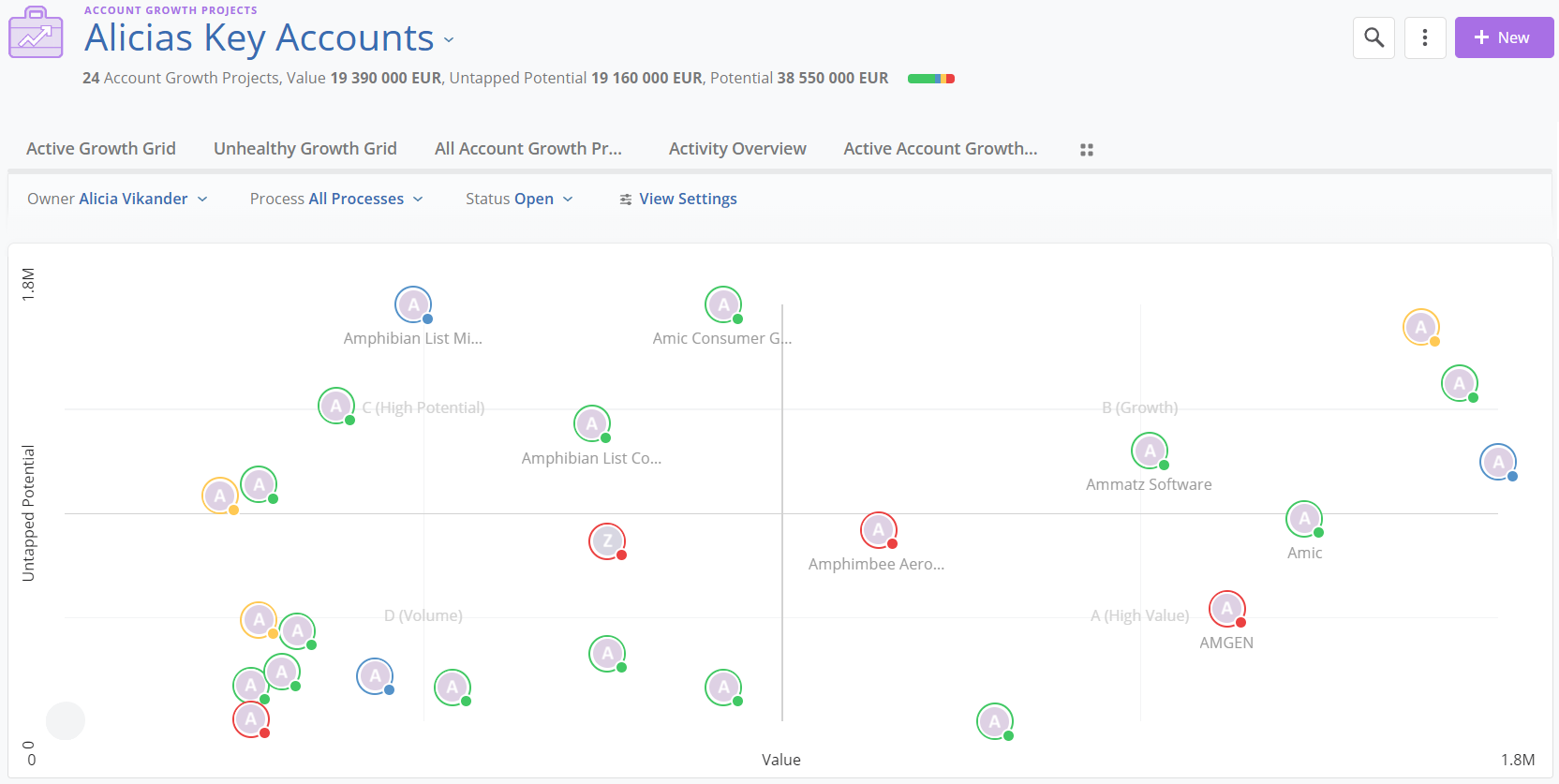The image size is (1559, 784).
Task: Expand the Process All Processes filter
Action: click(336, 199)
